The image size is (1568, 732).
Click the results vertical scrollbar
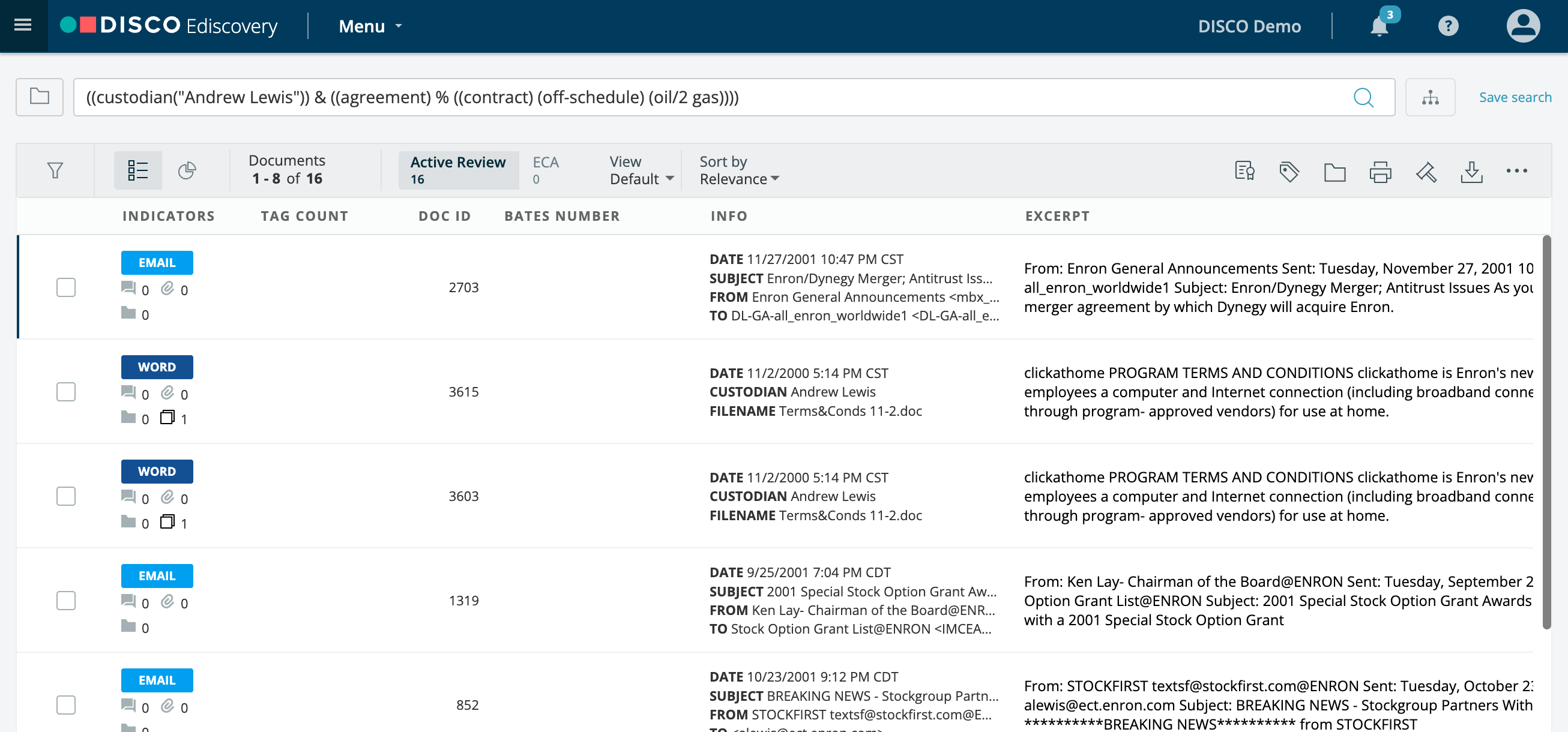1547,432
